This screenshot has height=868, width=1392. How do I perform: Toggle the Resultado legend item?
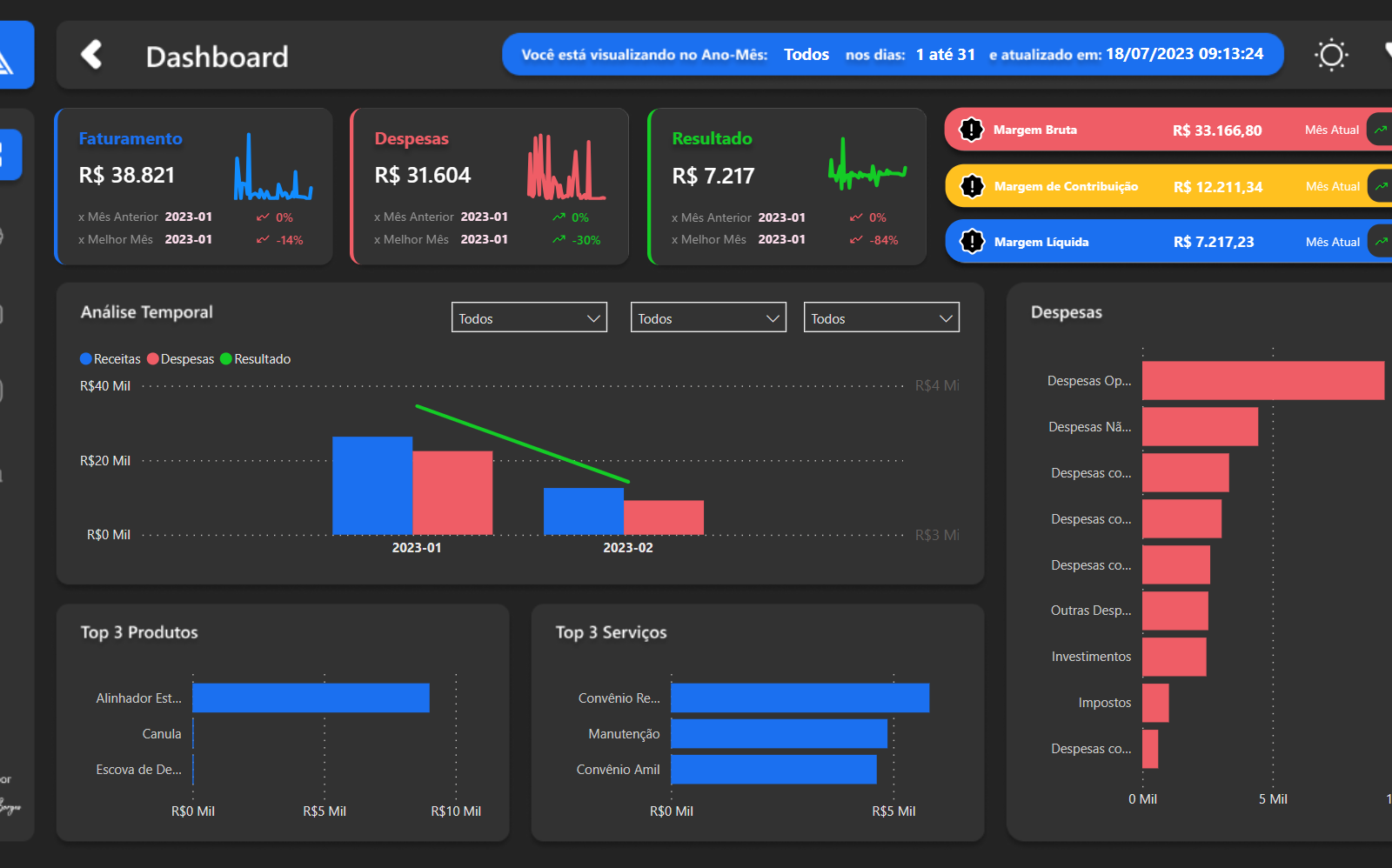(x=256, y=359)
